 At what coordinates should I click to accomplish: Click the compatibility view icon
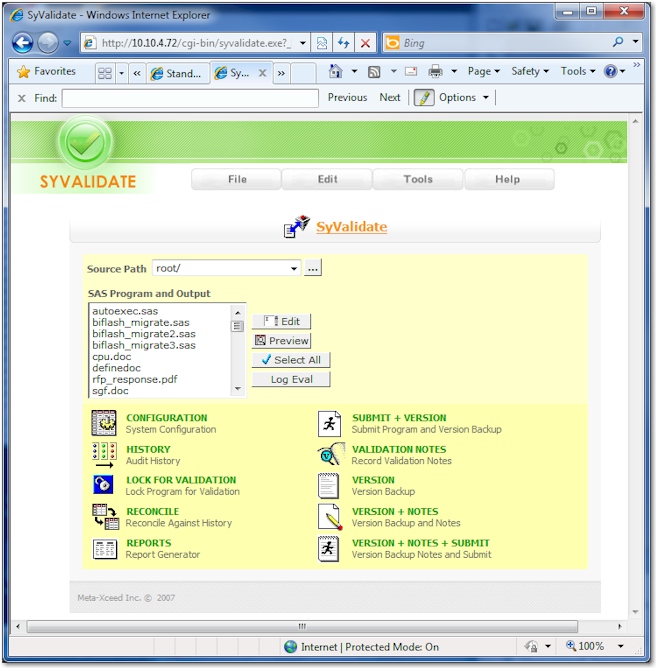click(x=322, y=43)
